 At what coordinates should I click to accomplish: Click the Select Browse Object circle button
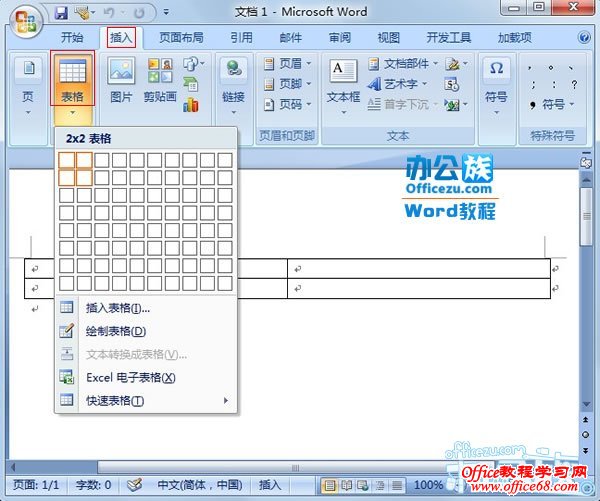pos(585,435)
